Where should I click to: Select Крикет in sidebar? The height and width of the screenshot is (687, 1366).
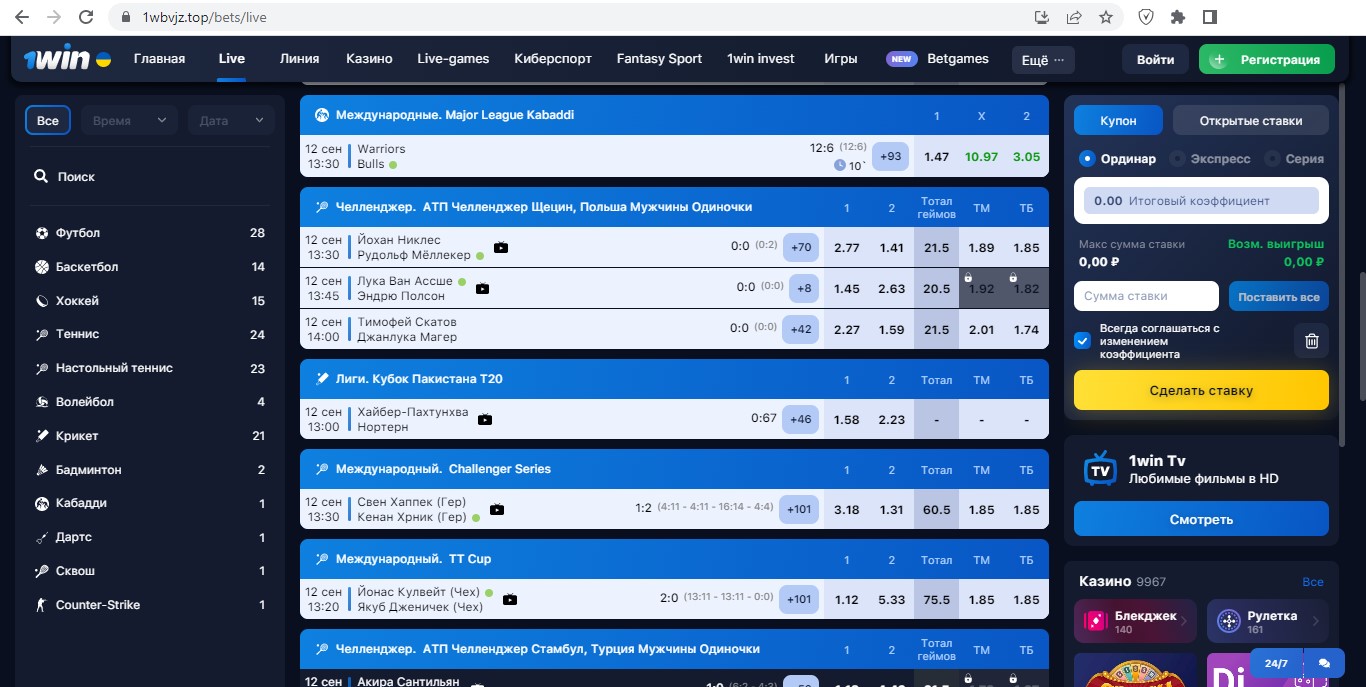click(x=150, y=436)
